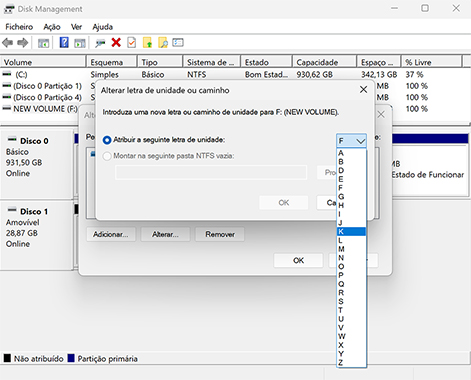Screen dimensions: 471x380
Task: Click the 37 % free cell
Action: [x=414, y=74]
